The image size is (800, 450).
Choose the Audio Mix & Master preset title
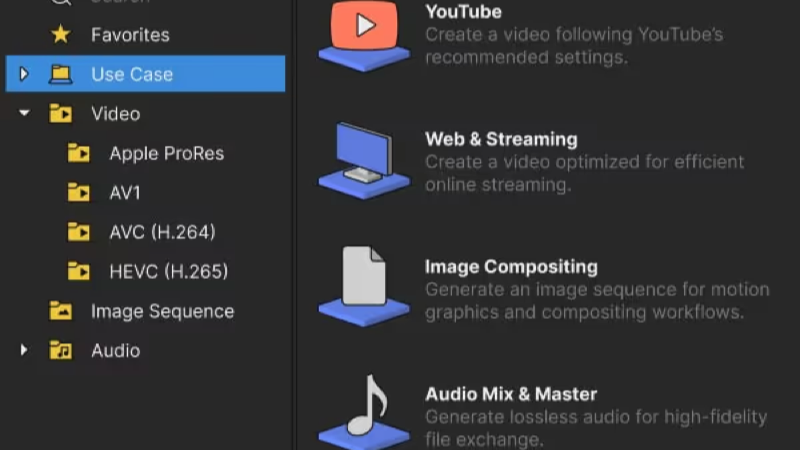click(x=511, y=394)
